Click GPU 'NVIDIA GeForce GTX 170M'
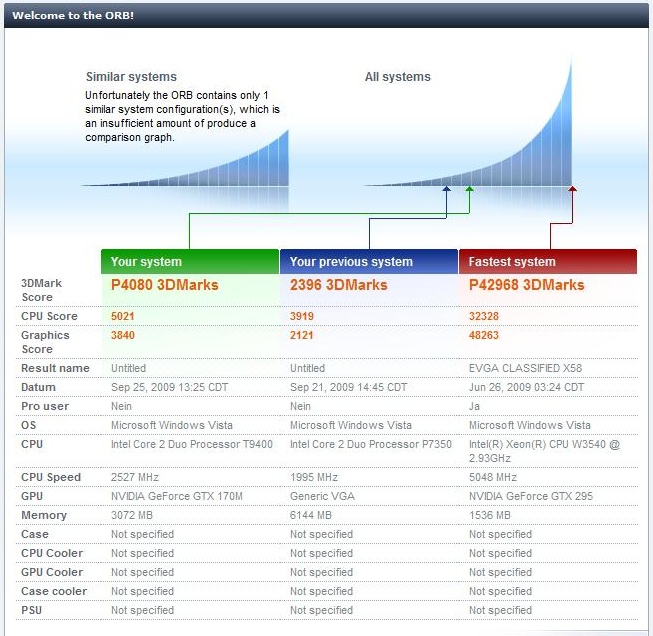This screenshot has height=636, width=653. click(x=177, y=496)
